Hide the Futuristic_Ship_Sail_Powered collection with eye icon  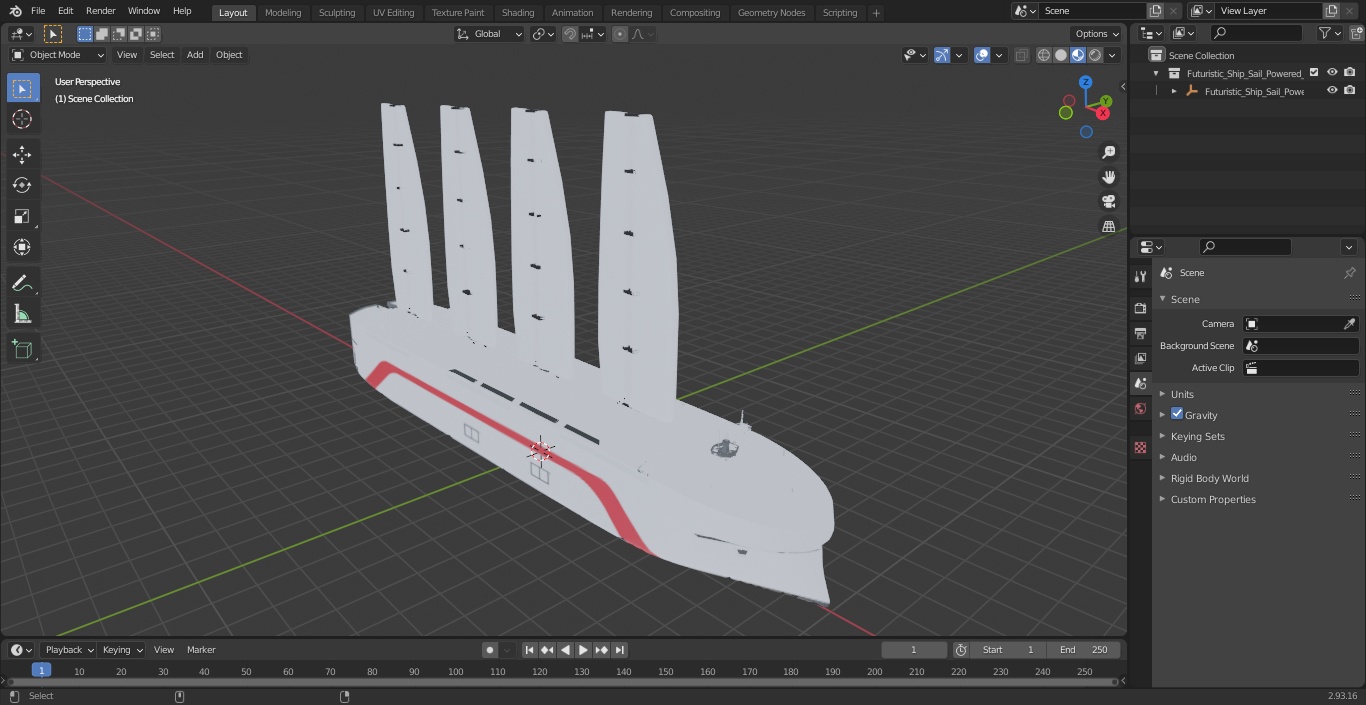1332,73
